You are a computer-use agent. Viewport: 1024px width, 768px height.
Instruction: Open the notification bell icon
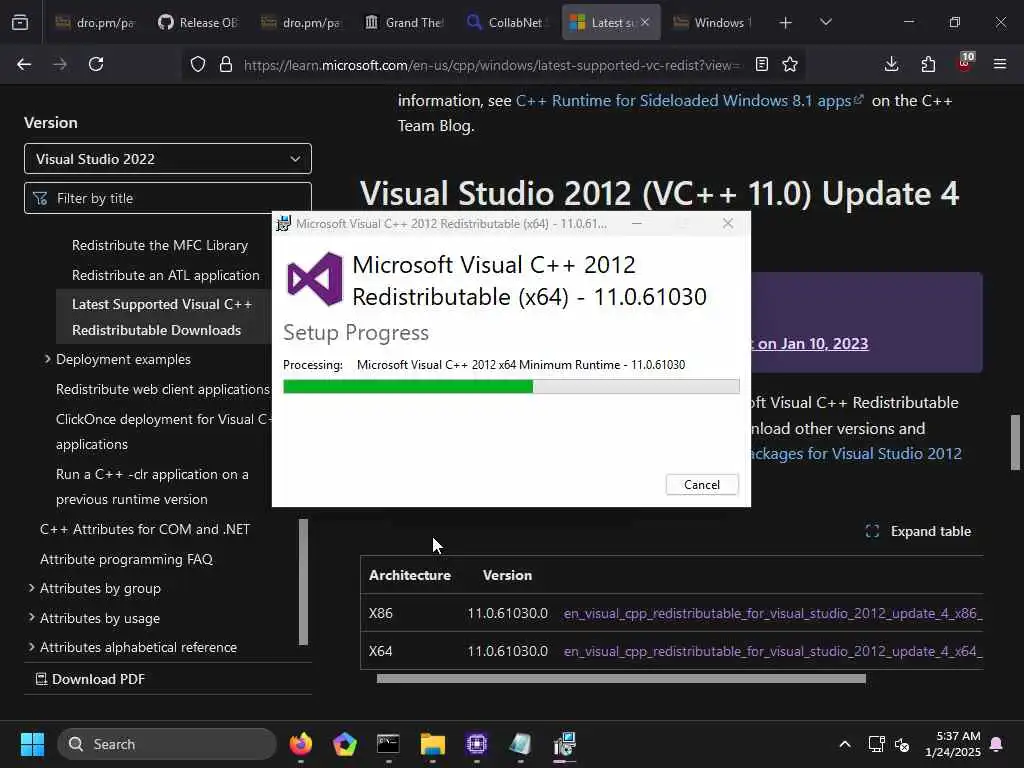pyautogui.click(x=997, y=744)
